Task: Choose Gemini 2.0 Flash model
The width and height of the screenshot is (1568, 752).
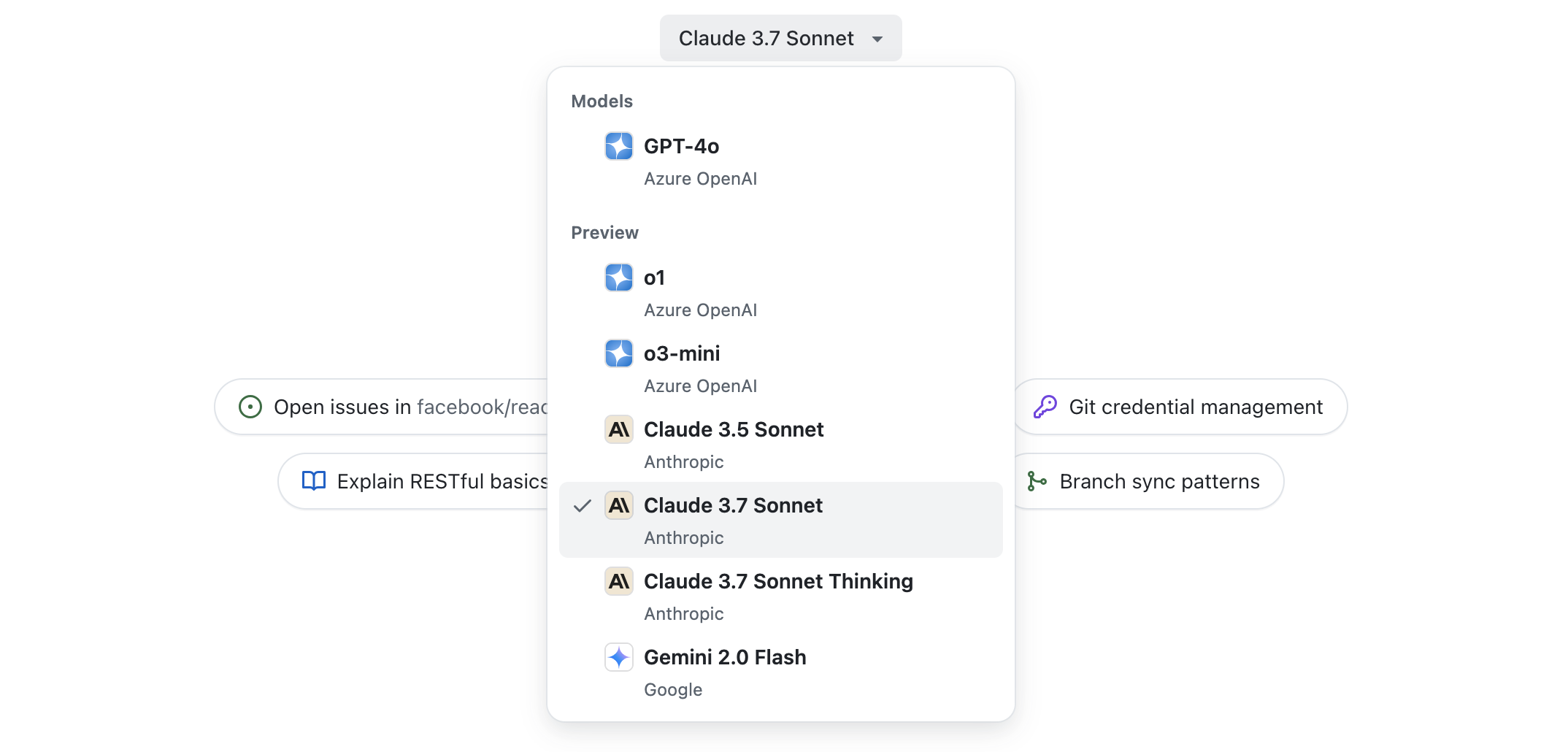Action: click(x=780, y=672)
